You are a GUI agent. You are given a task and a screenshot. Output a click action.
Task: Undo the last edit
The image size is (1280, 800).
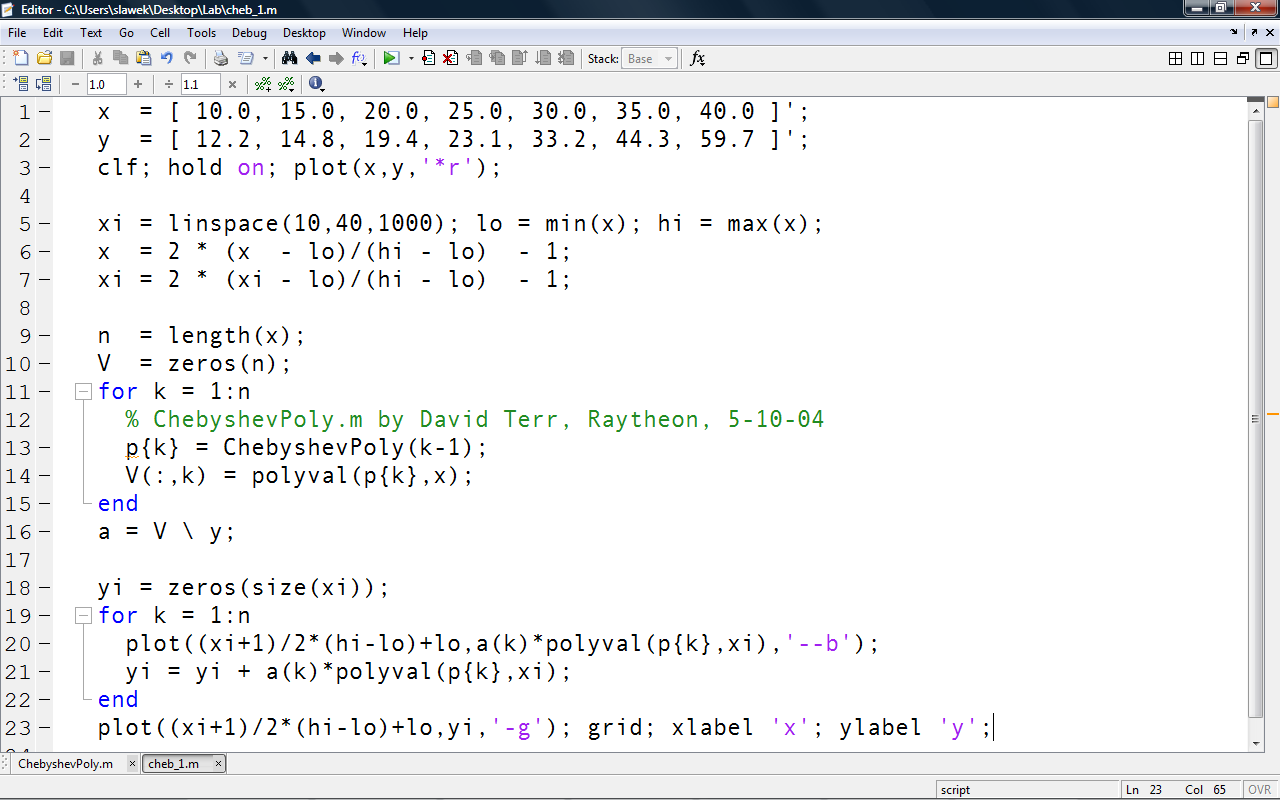click(166, 59)
